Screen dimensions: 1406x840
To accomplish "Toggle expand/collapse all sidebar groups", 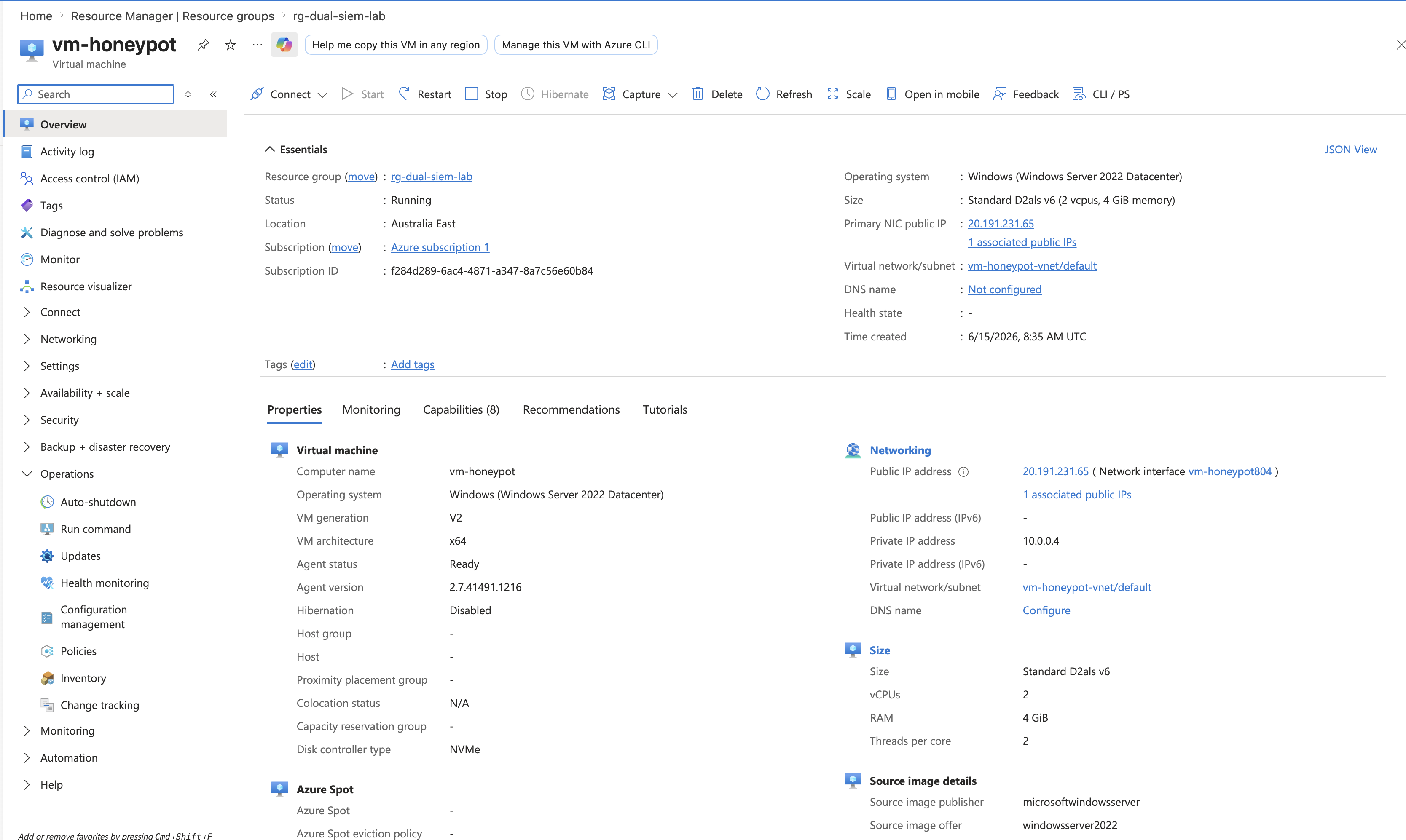I will coord(188,94).
